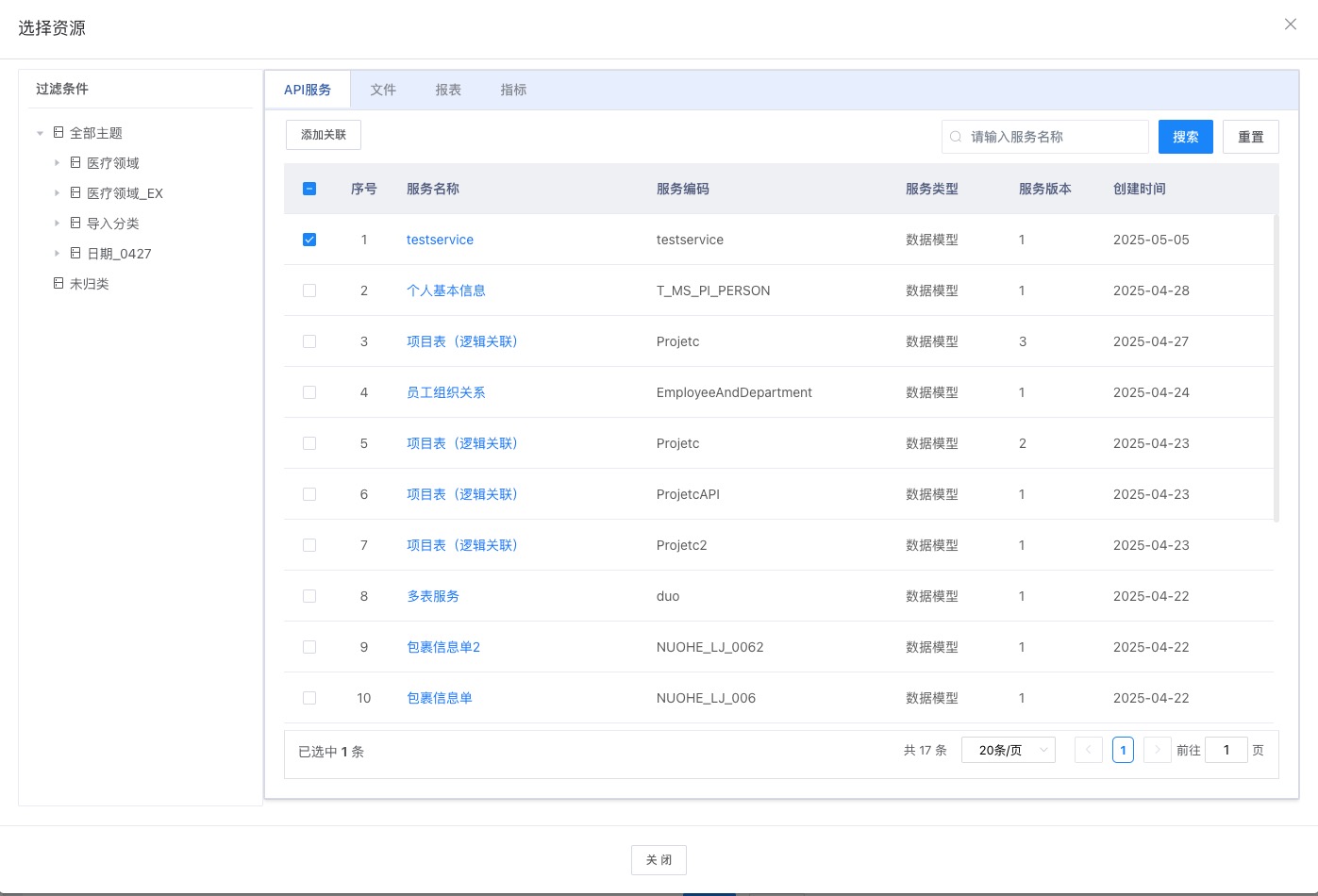The image size is (1318, 896).
Task: Click the icon beside 日期_0427
Action: (75, 254)
